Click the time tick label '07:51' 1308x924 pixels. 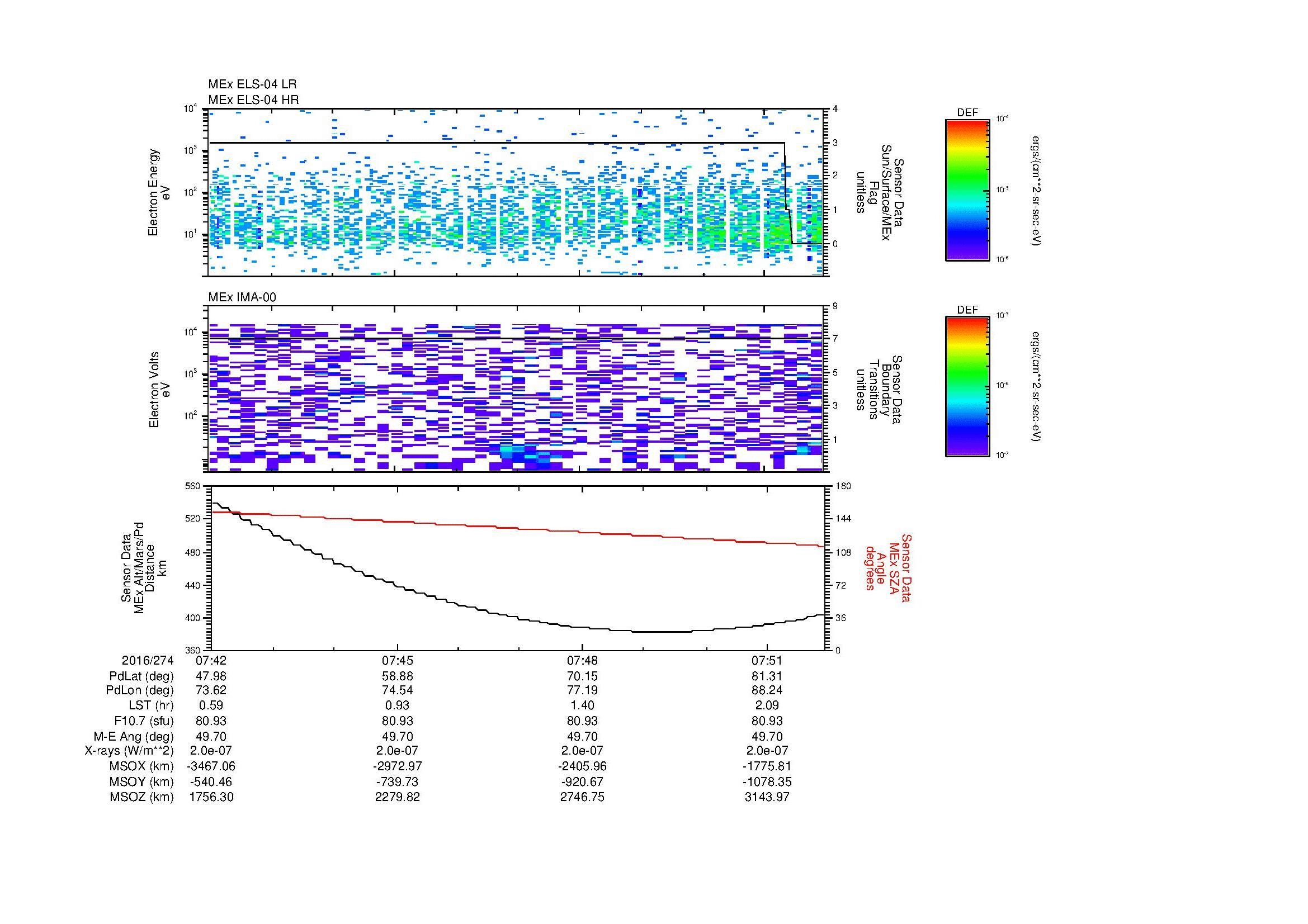click(767, 660)
